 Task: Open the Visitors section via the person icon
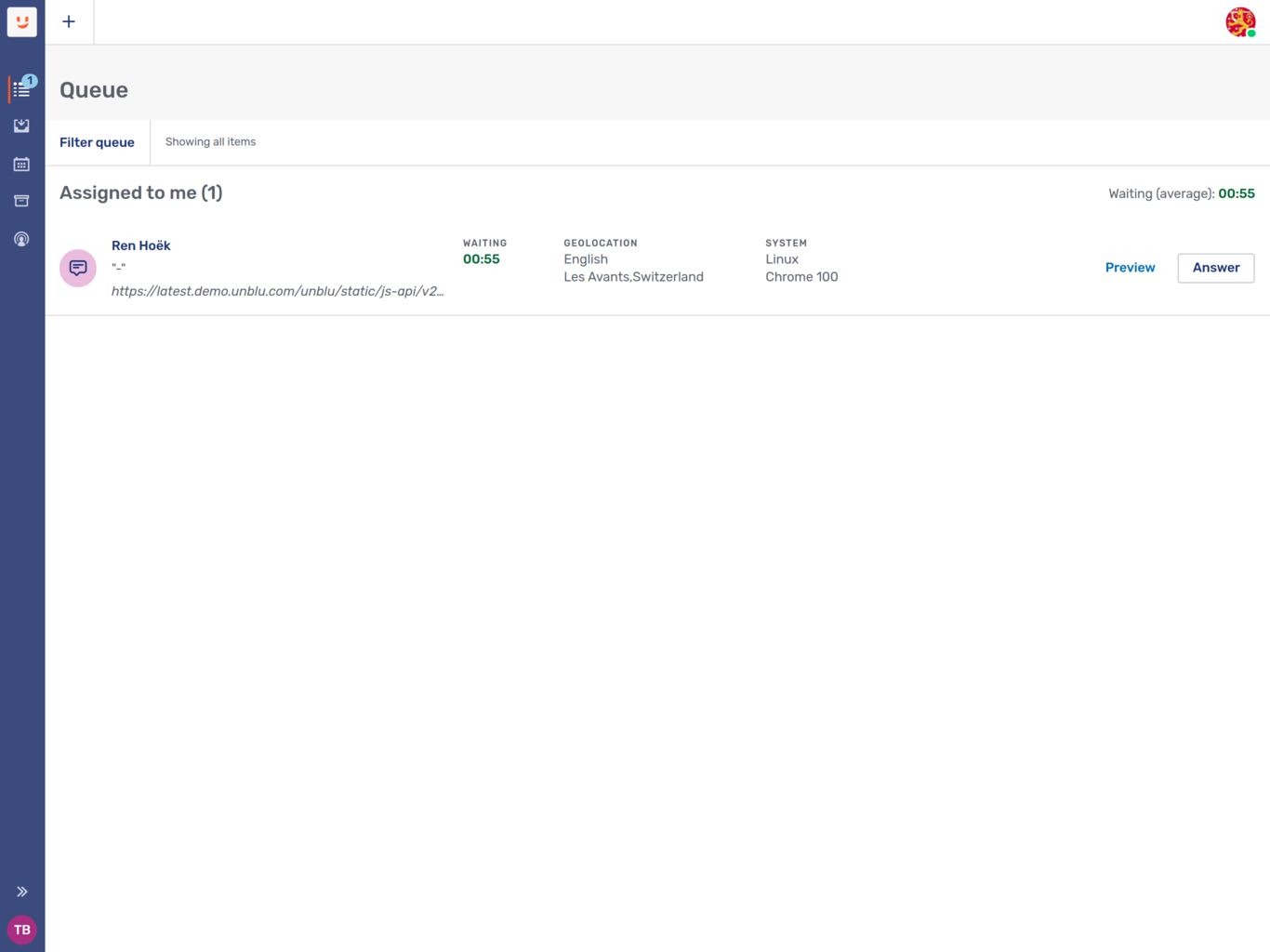(x=21, y=239)
